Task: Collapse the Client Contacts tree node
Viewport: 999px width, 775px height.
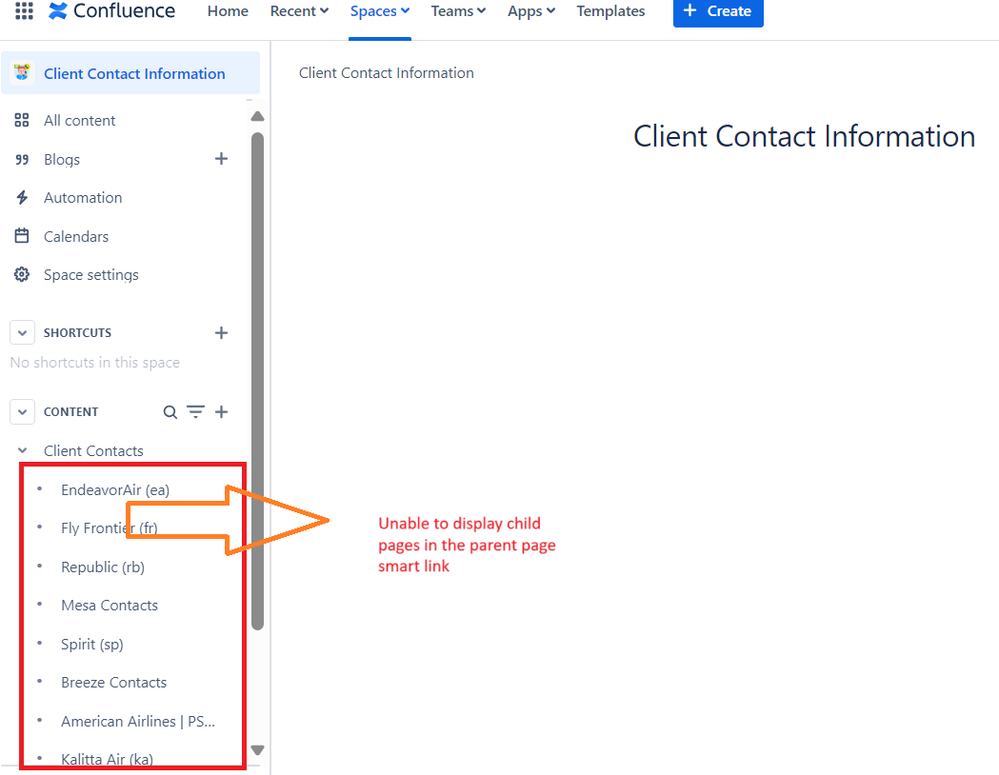Action: [x=22, y=451]
